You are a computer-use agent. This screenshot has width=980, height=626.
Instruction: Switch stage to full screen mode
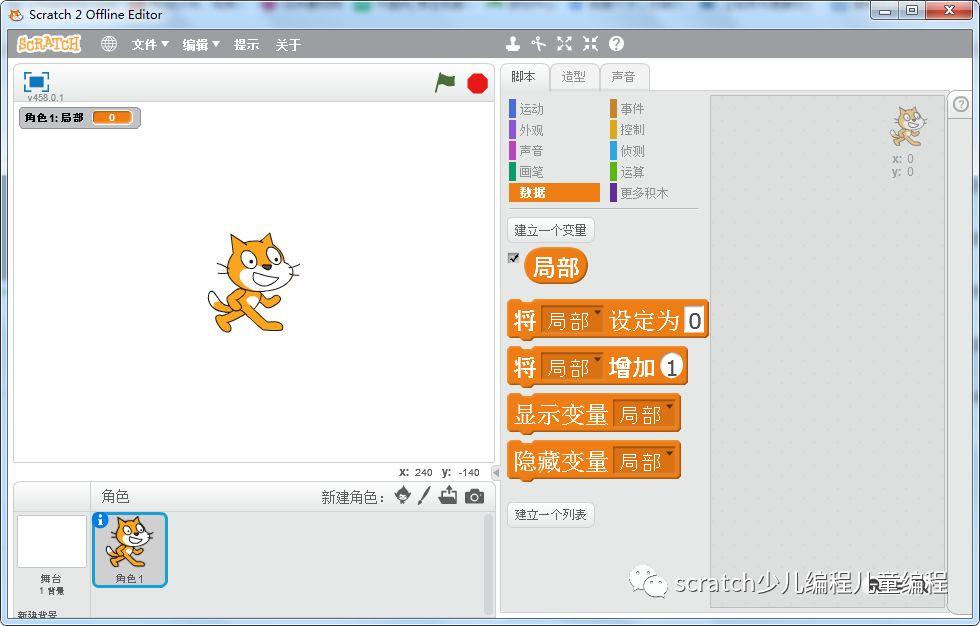(36, 81)
